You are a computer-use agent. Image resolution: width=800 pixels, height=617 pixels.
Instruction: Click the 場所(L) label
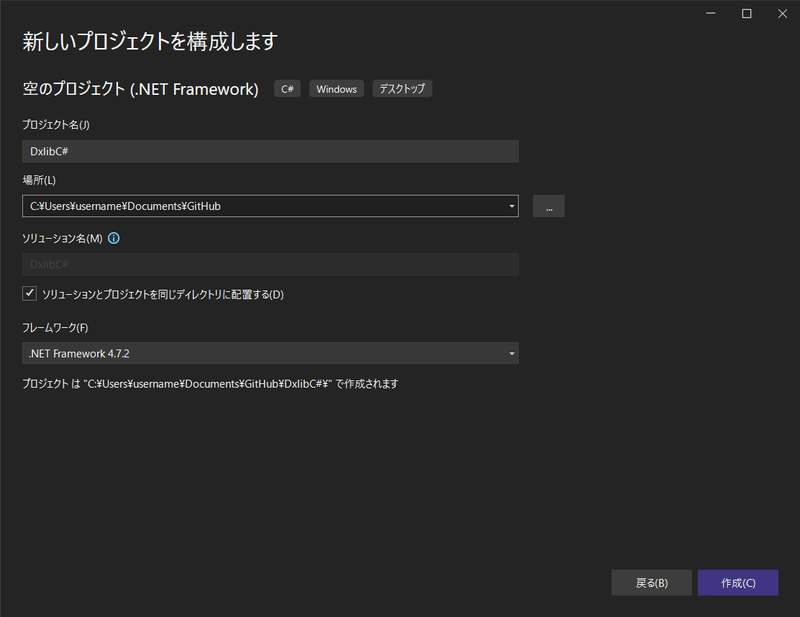click(x=39, y=180)
